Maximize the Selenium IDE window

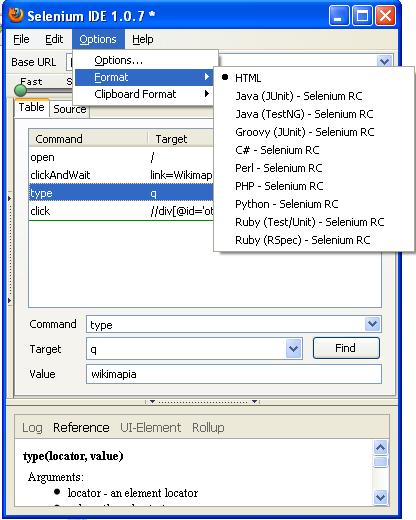(x=362, y=16)
